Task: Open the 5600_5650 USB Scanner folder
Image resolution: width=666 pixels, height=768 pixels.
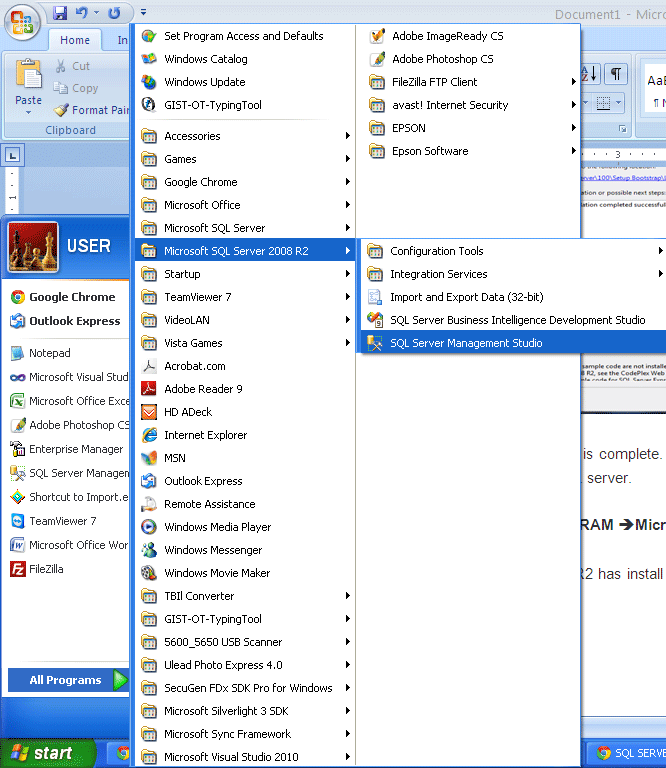Action: [244, 643]
